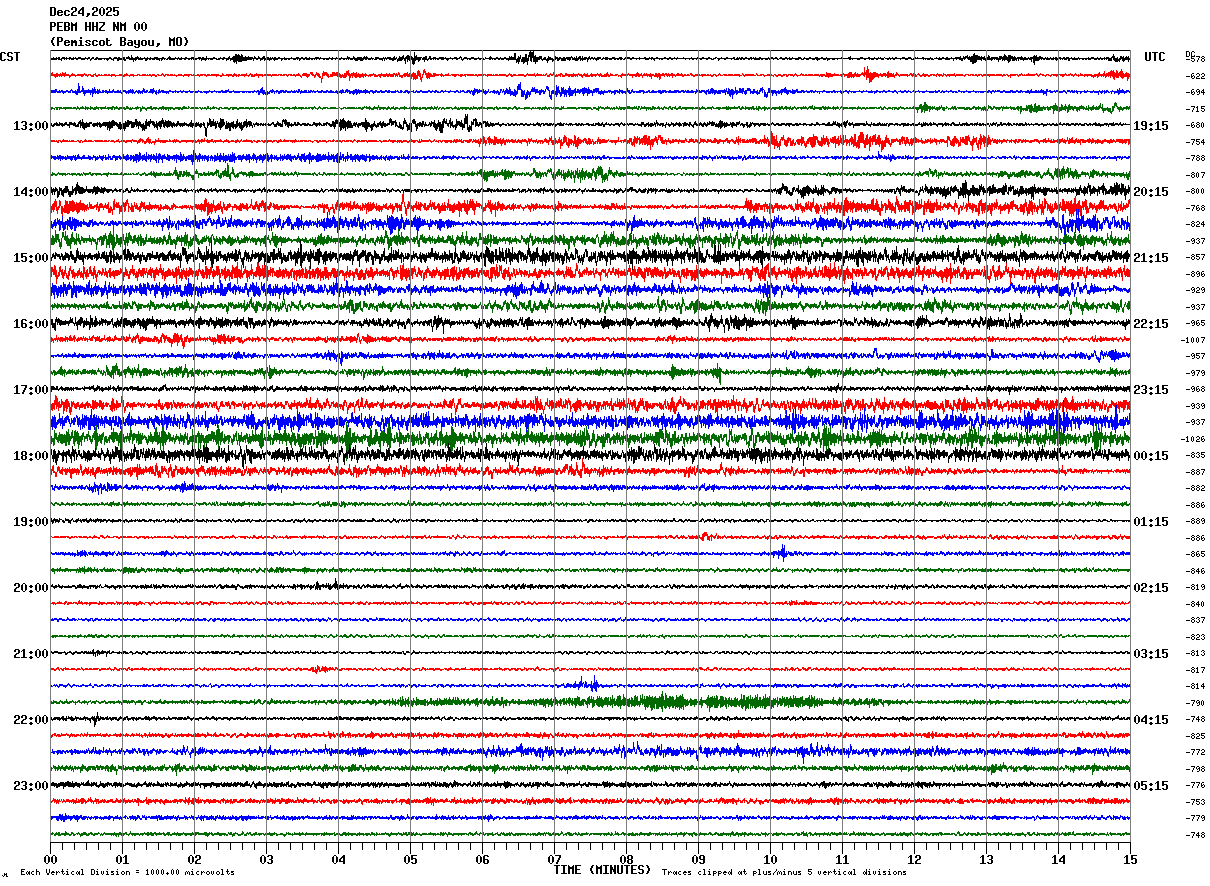Screen dimensions: 1210x886
Task: Click the 21:15 UTC time label
Action: tap(1151, 258)
